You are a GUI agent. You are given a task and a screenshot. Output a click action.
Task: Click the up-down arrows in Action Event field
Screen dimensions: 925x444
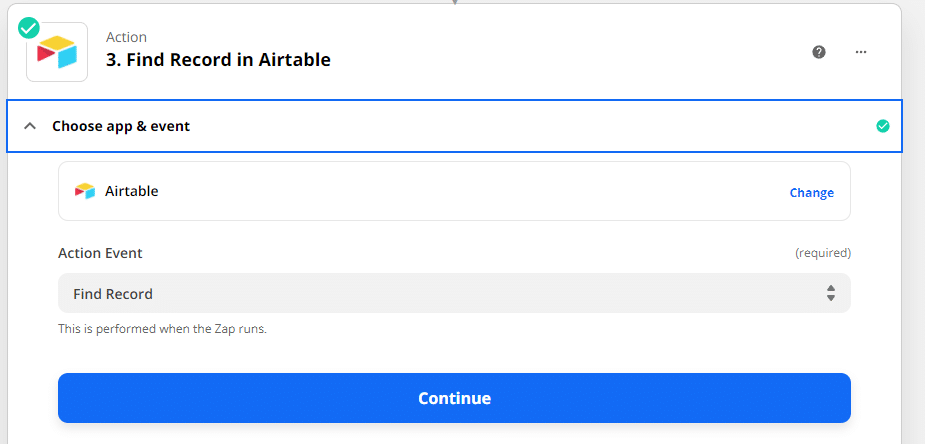(831, 293)
